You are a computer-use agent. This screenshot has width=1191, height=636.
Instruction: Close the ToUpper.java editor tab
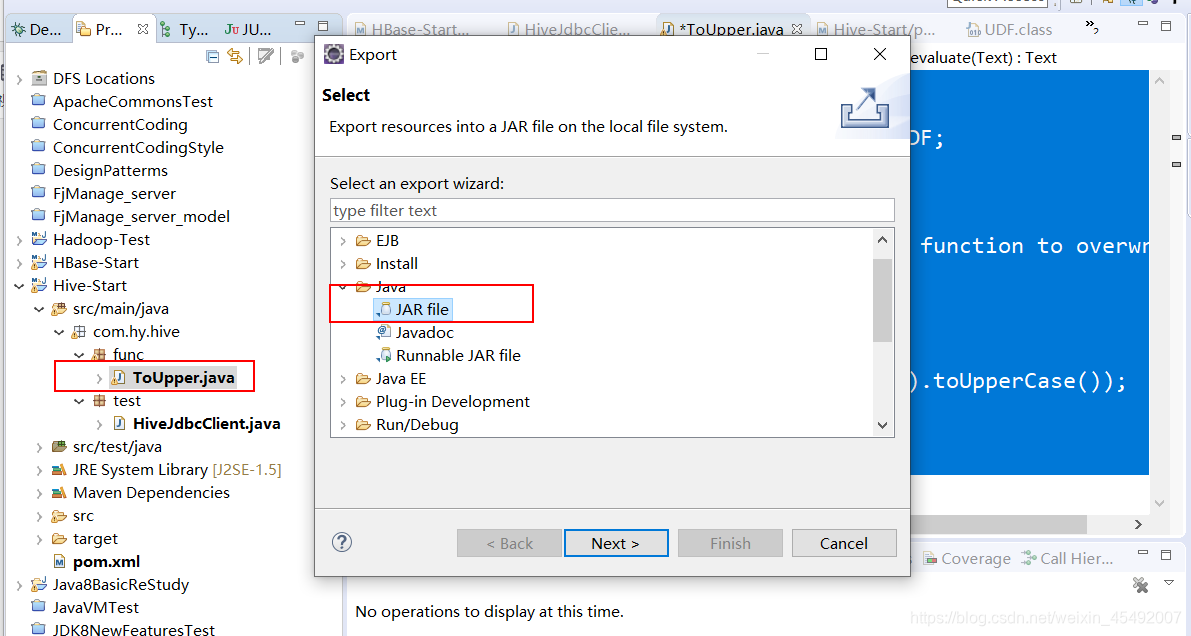click(x=797, y=29)
